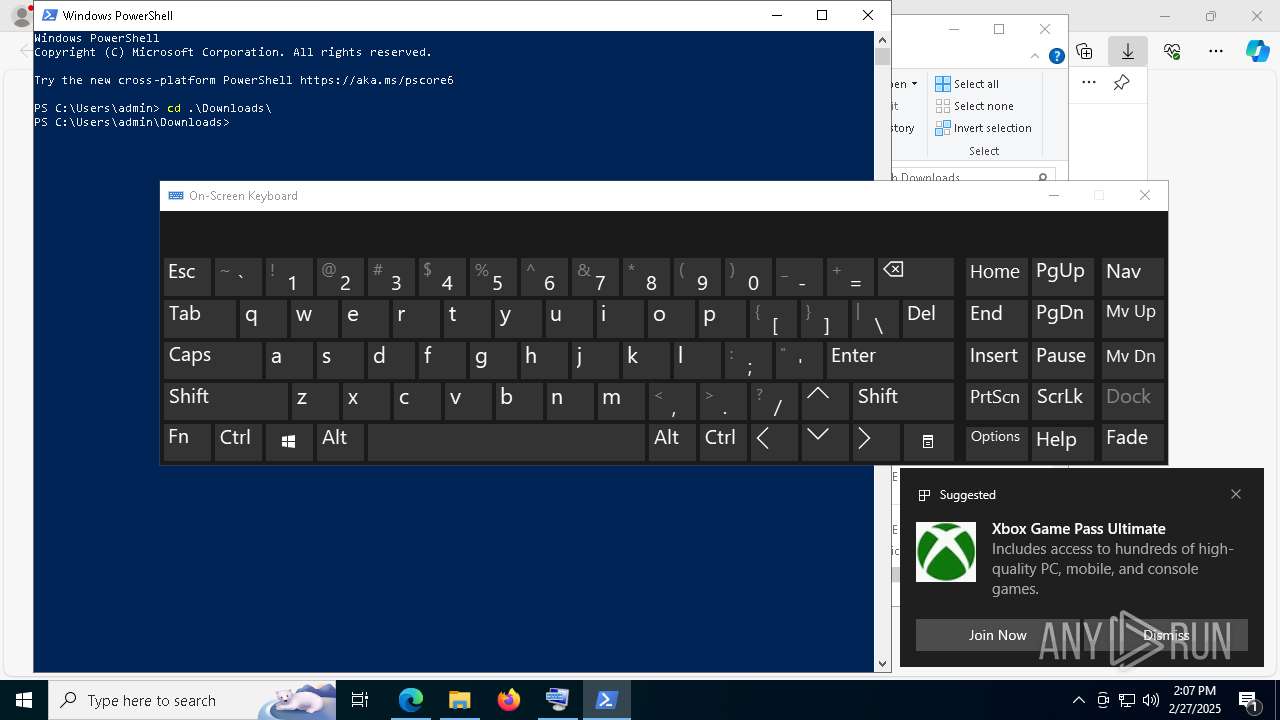
Task: Tap the right arrow key
Action: click(x=876, y=442)
